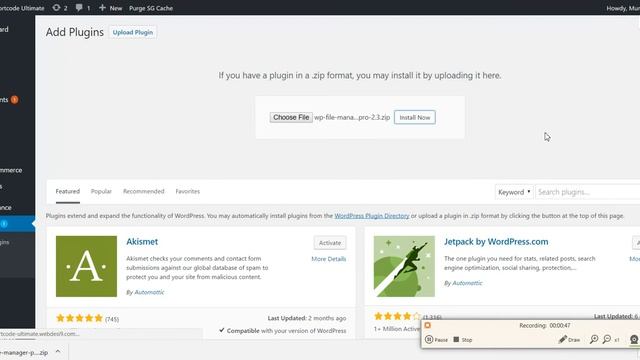Image resolution: width=640 pixels, height=360 pixels.
Task: Purge the SG Cache
Action: point(151,8)
